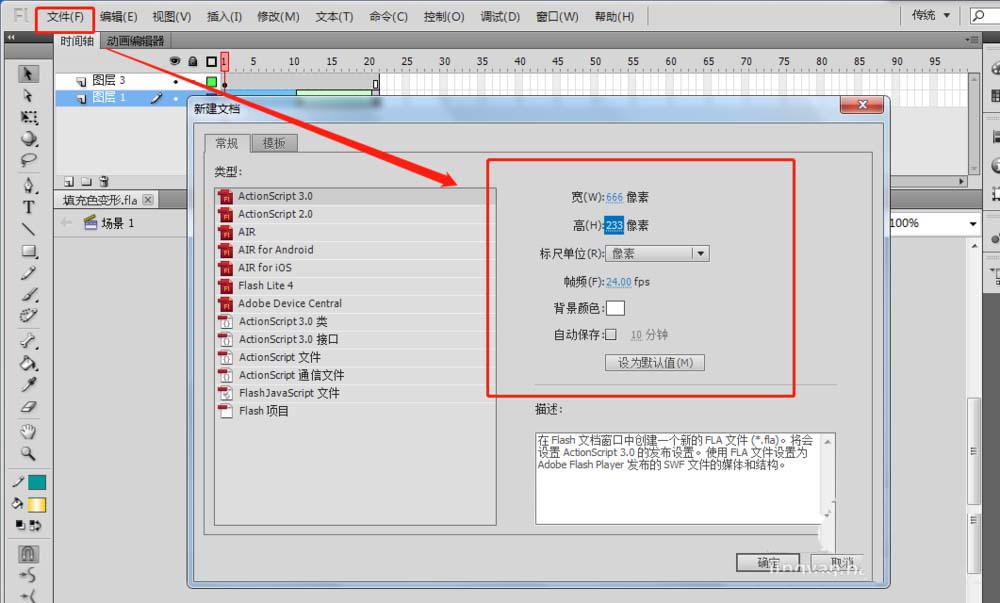Select the Zoom magnifier tool

point(28,453)
